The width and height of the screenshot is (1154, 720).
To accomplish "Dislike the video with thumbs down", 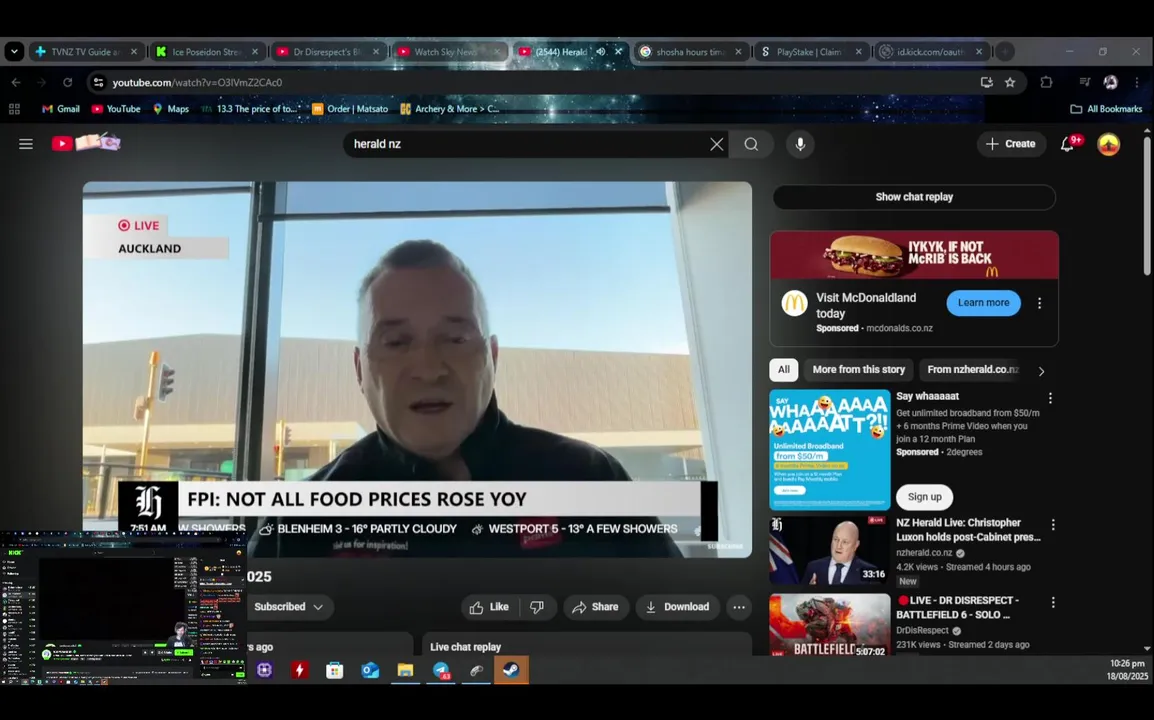I will tap(537, 607).
